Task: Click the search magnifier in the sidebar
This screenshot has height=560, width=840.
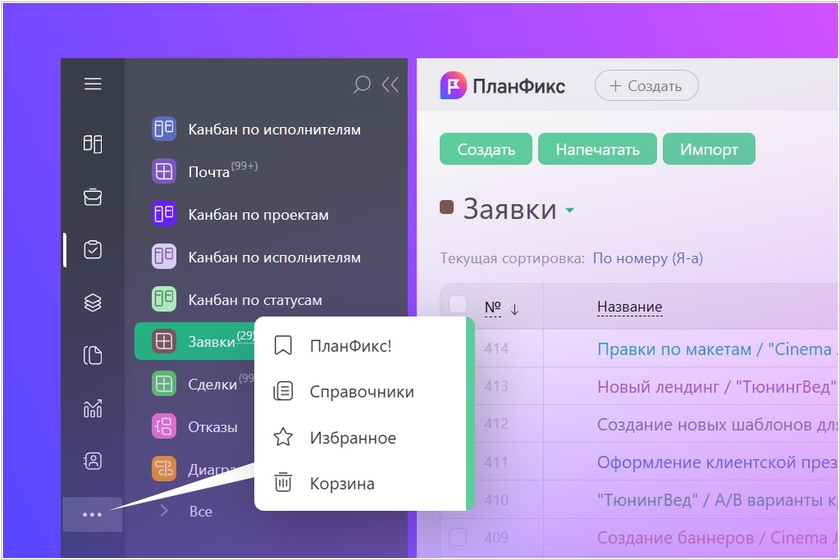Action: (x=362, y=84)
